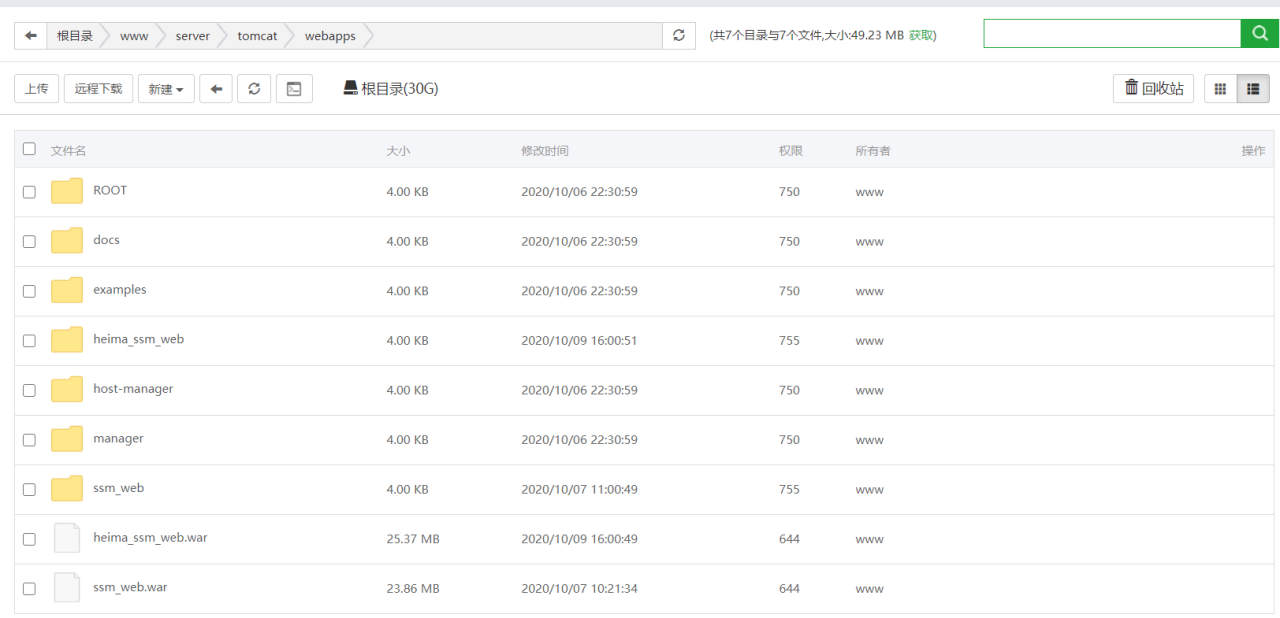Switch to list view layout
This screenshot has height=618, width=1280.
tap(1253, 89)
